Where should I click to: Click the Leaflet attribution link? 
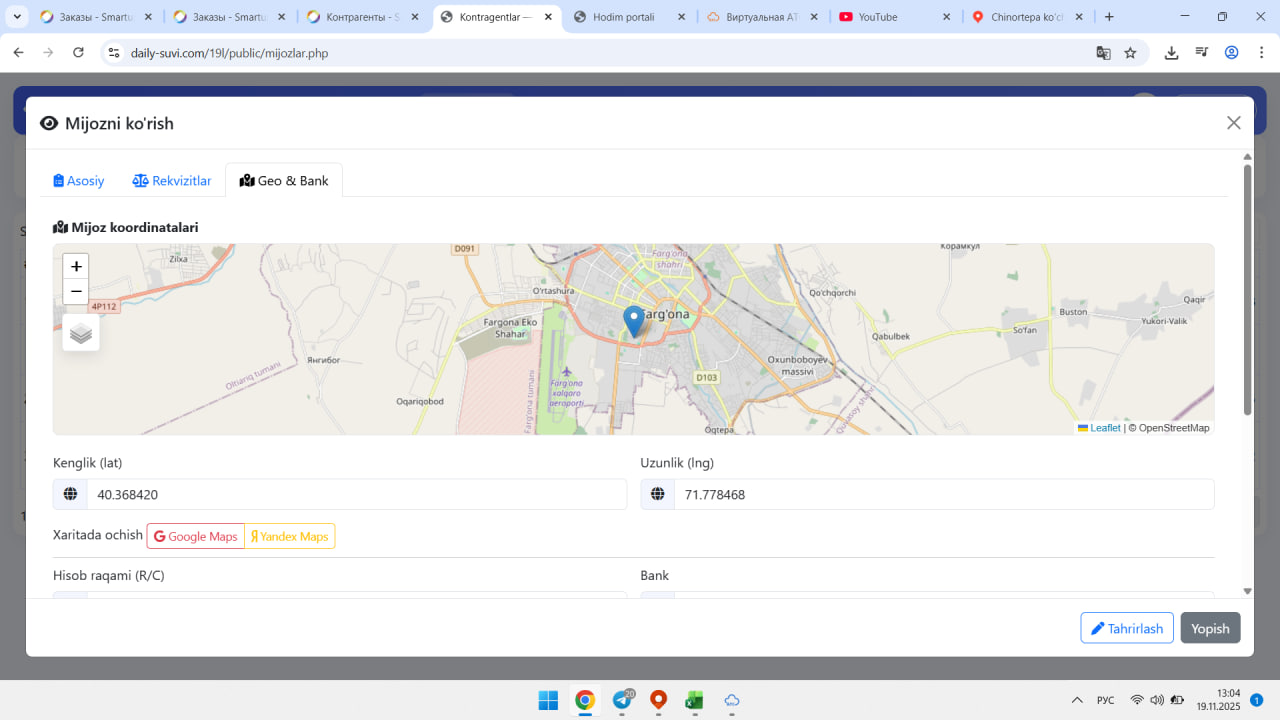pos(1104,428)
